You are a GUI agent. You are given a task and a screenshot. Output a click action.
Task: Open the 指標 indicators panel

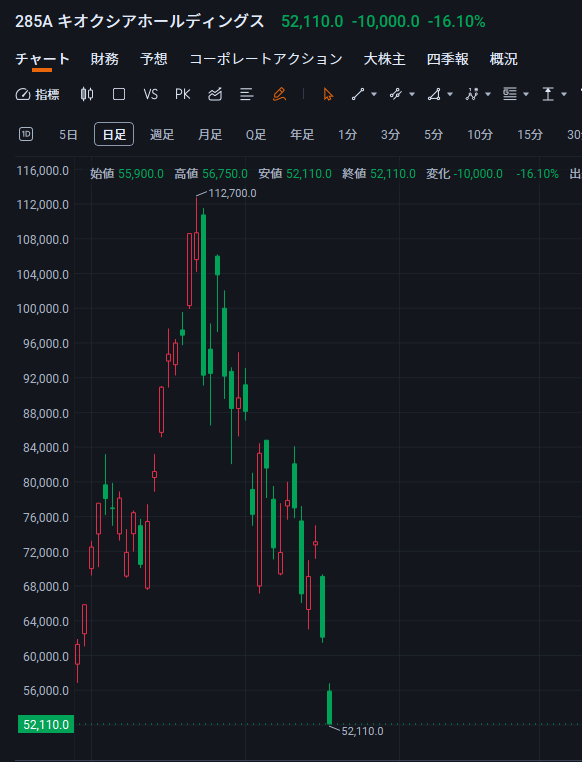[x=37, y=94]
